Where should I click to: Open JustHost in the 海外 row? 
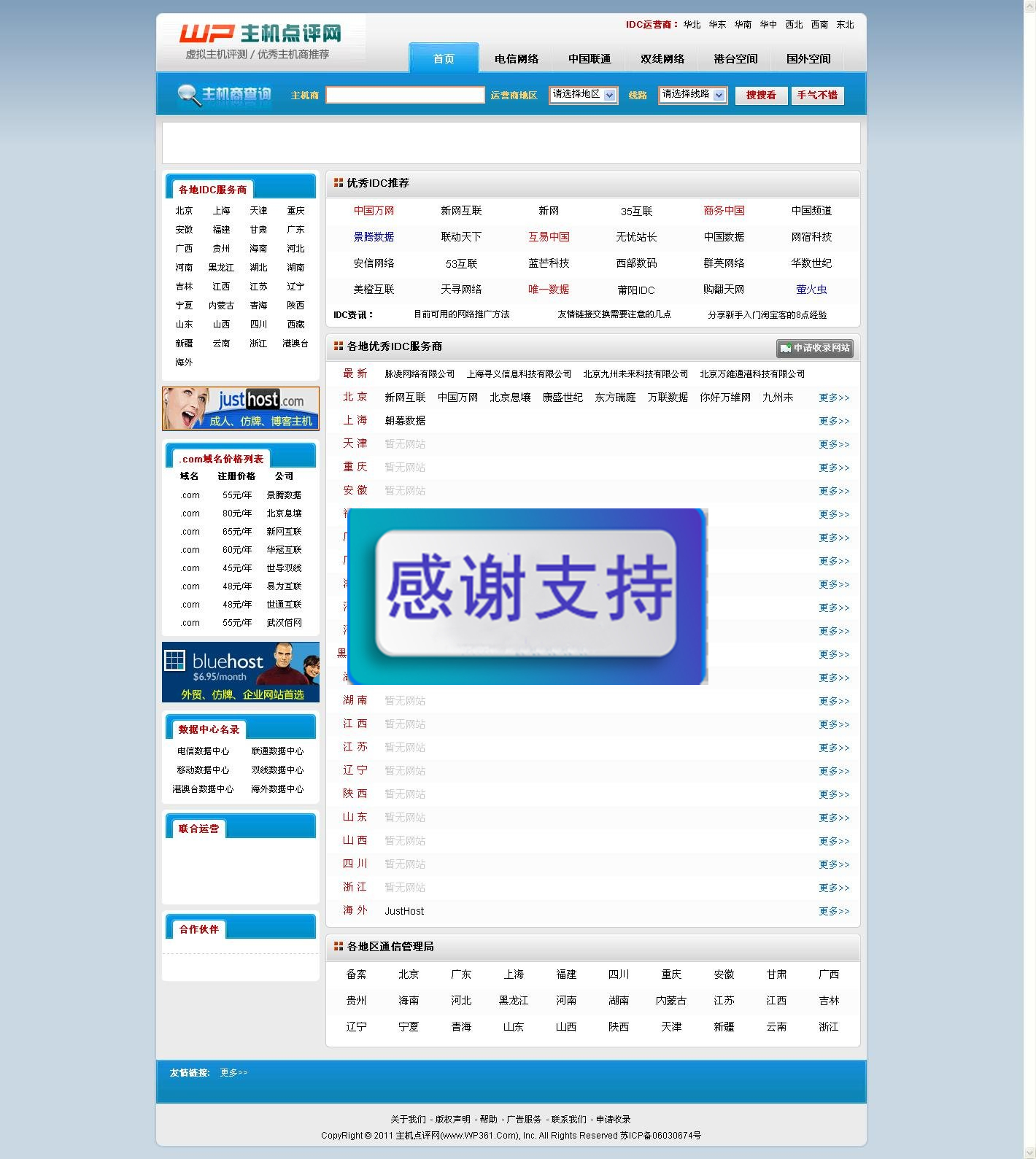(x=404, y=911)
